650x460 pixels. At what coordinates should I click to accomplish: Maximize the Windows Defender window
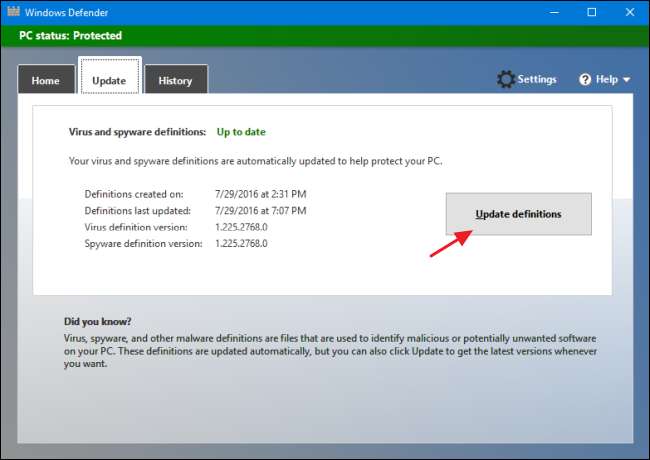click(592, 12)
